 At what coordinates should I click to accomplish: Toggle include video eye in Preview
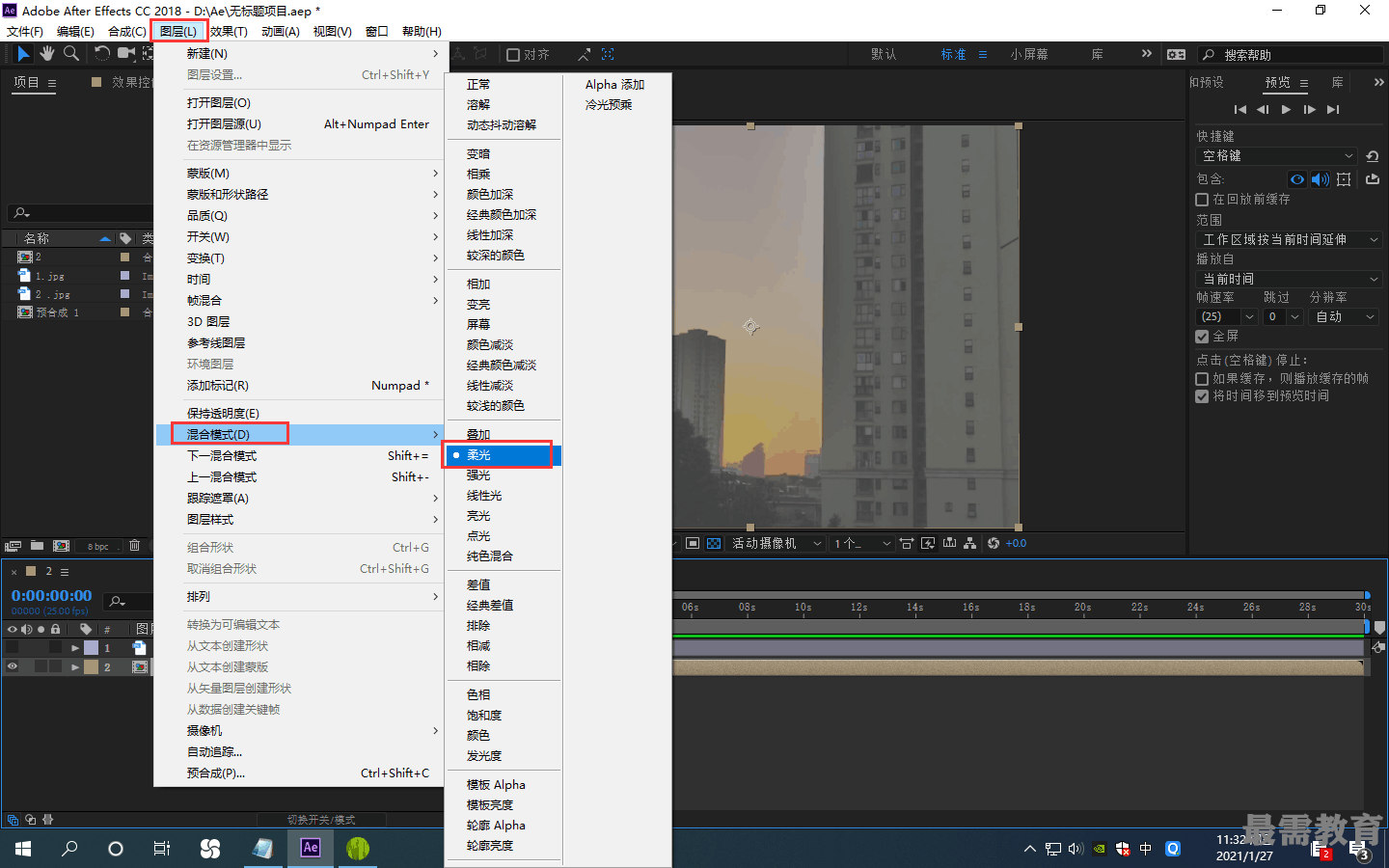tap(1297, 179)
